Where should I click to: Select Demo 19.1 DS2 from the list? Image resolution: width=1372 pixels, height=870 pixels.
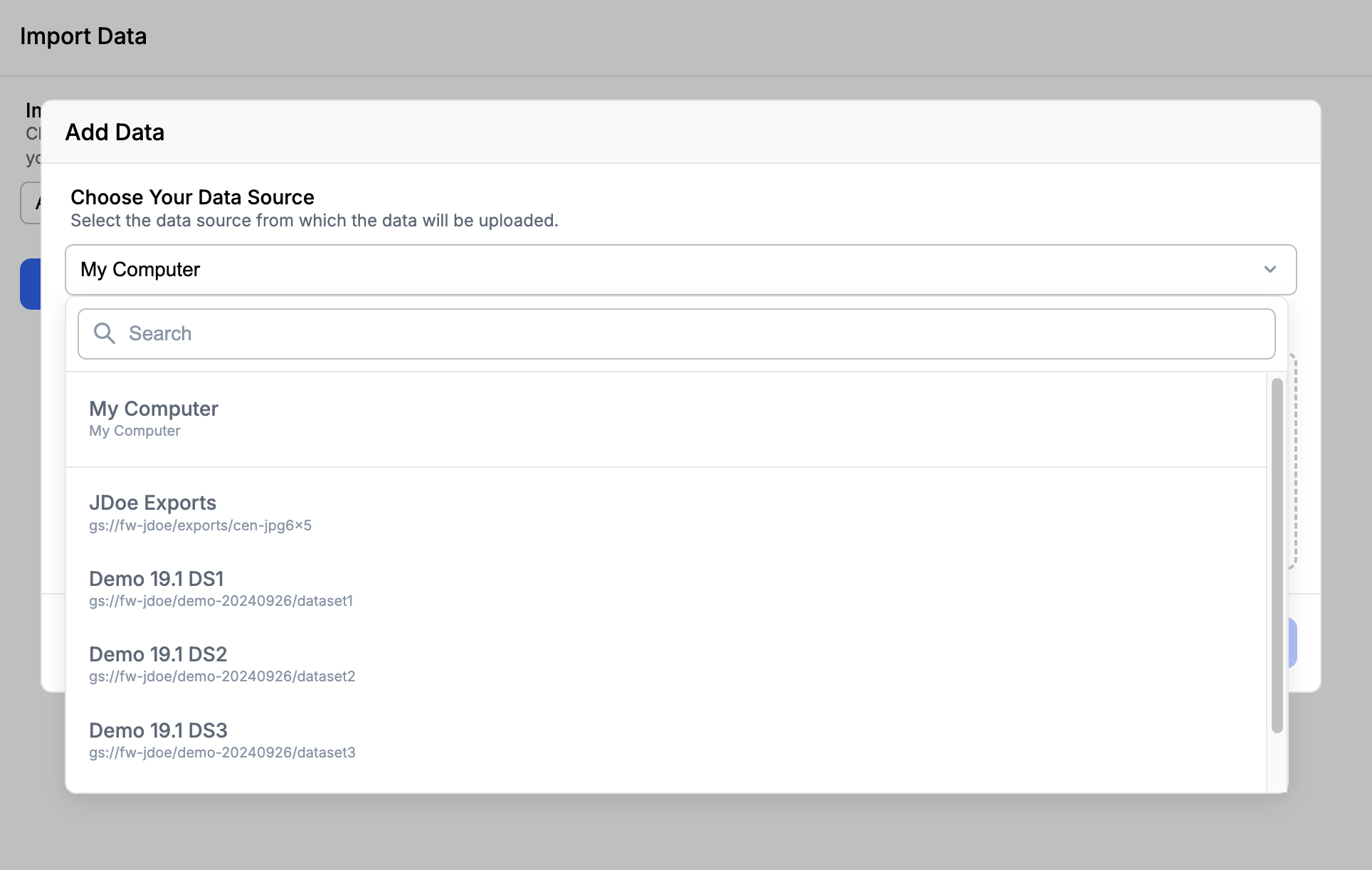tap(666, 664)
